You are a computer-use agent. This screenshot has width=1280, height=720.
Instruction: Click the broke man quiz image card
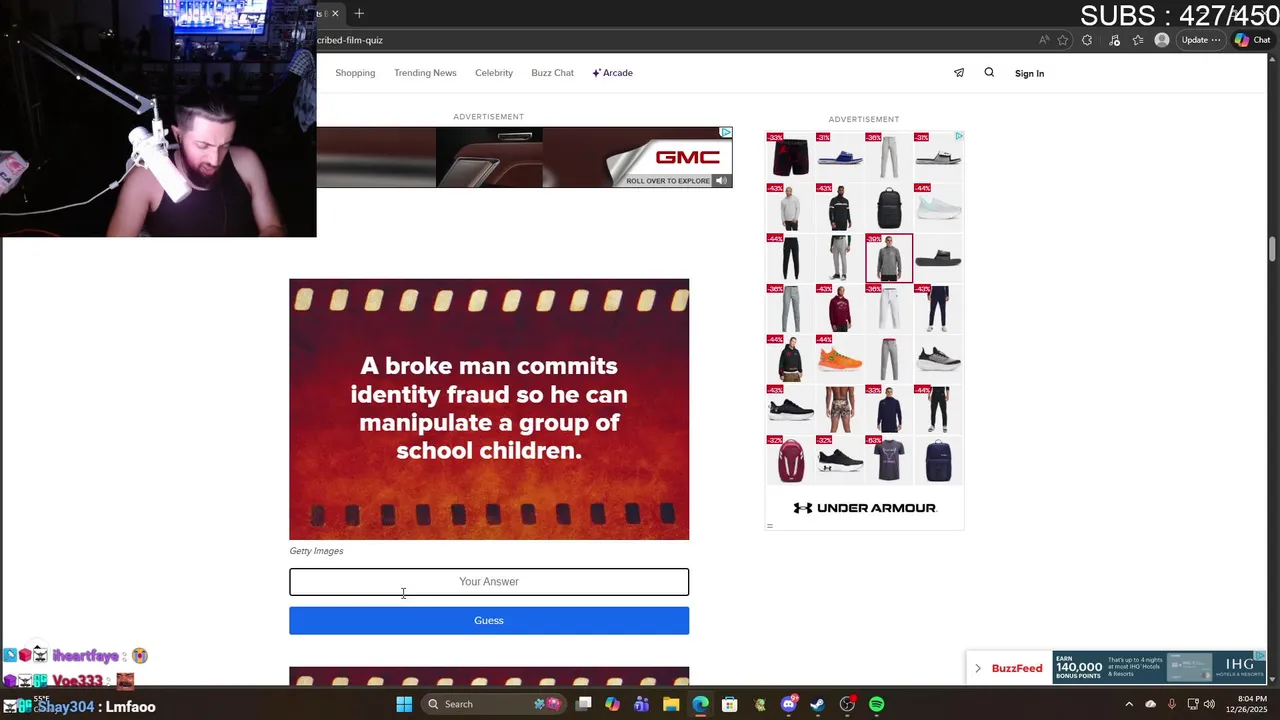(x=489, y=409)
